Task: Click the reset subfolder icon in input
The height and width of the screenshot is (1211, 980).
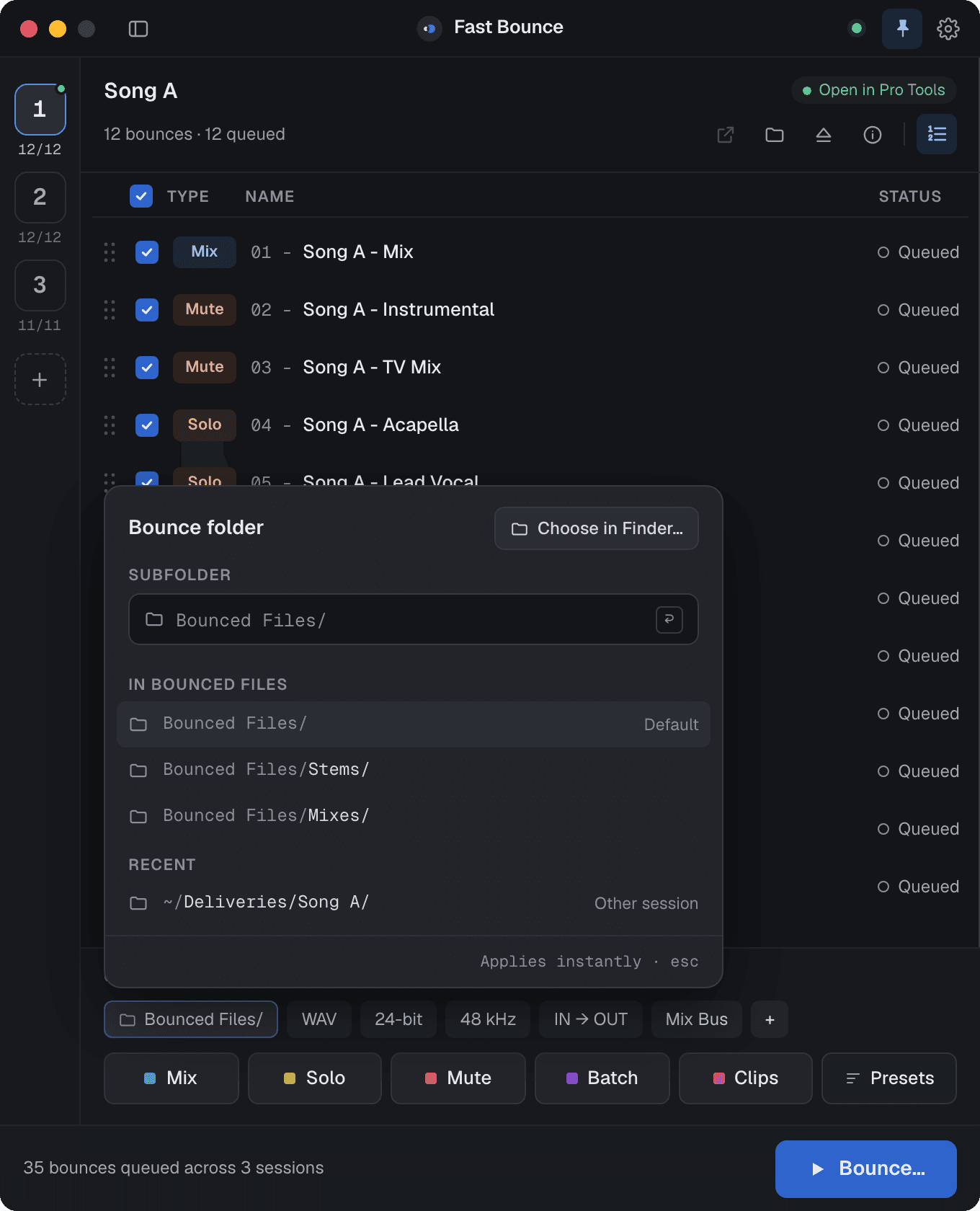Action: pyautogui.click(x=669, y=619)
